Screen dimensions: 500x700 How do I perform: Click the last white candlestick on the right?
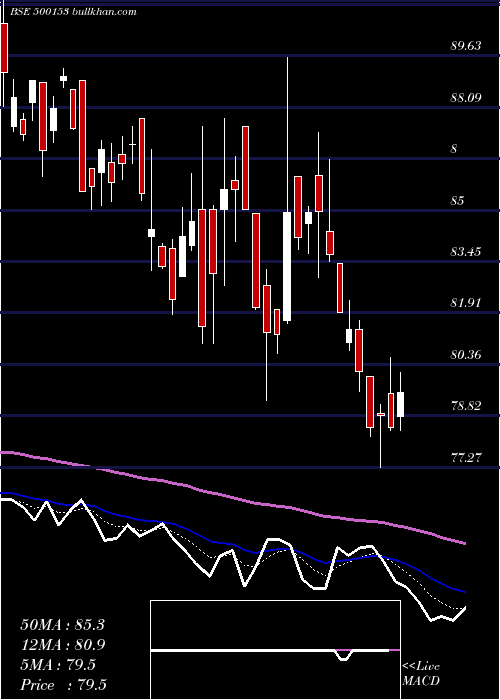pyautogui.click(x=400, y=404)
